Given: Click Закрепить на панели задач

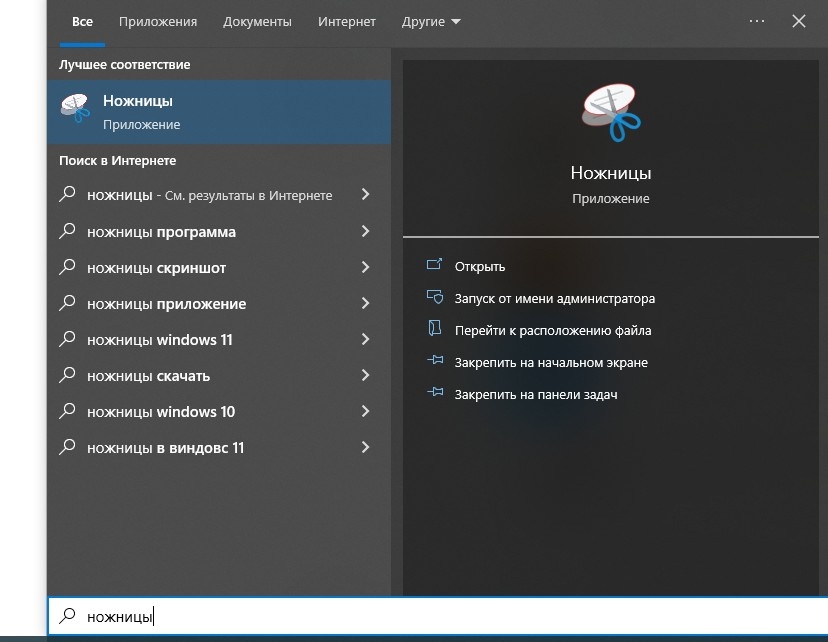Looking at the screenshot, I should tap(536, 394).
